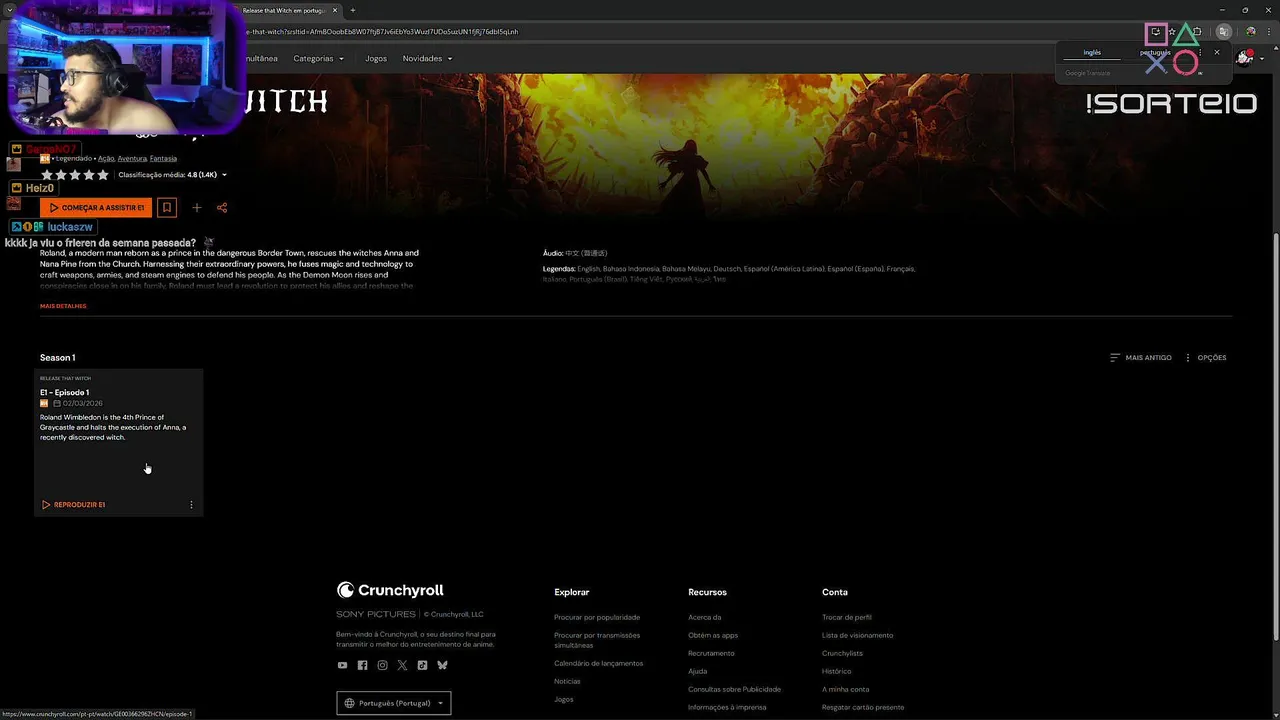The height and width of the screenshot is (720, 1280).
Task: Expand the Mais Detalhes link
Action: [63, 306]
